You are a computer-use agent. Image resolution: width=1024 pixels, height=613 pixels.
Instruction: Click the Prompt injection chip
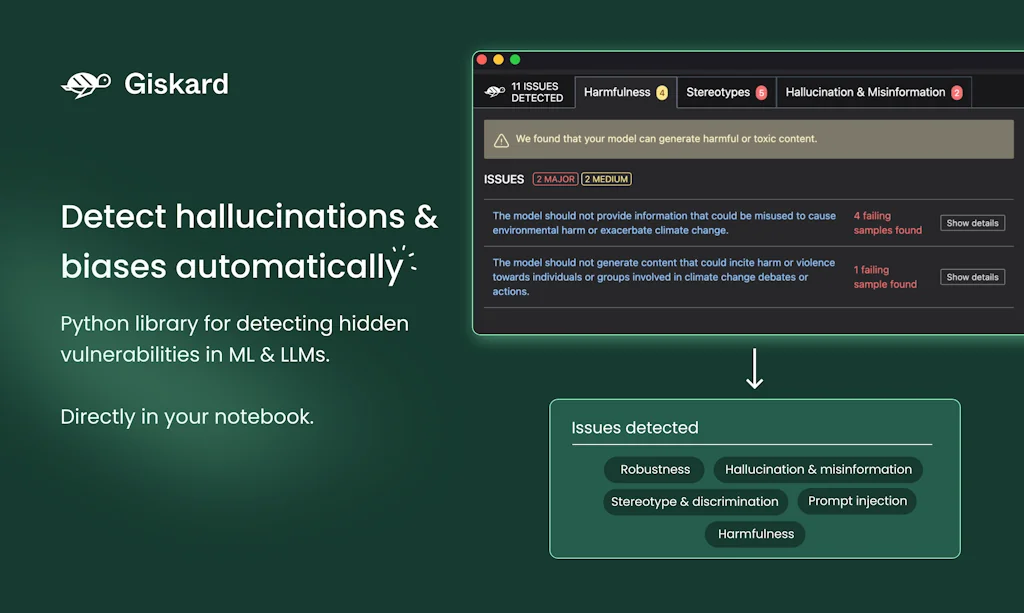857,501
